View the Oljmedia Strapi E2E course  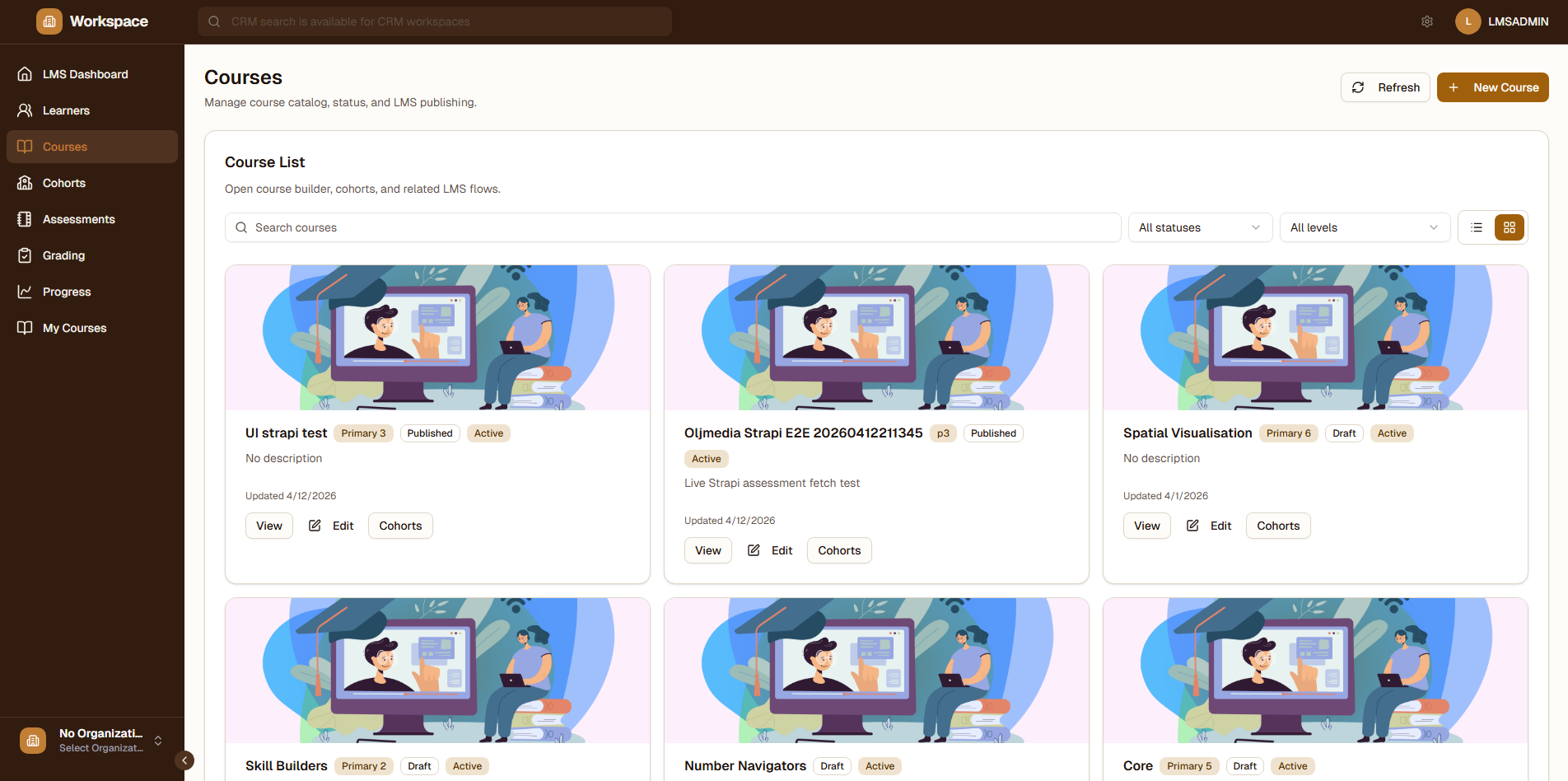point(708,550)
